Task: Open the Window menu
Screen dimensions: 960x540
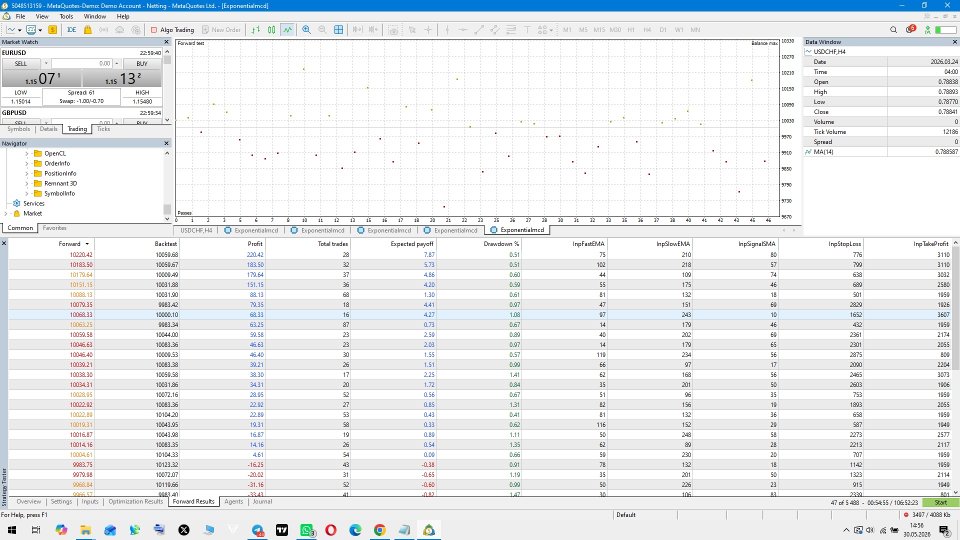Action: 94,17
